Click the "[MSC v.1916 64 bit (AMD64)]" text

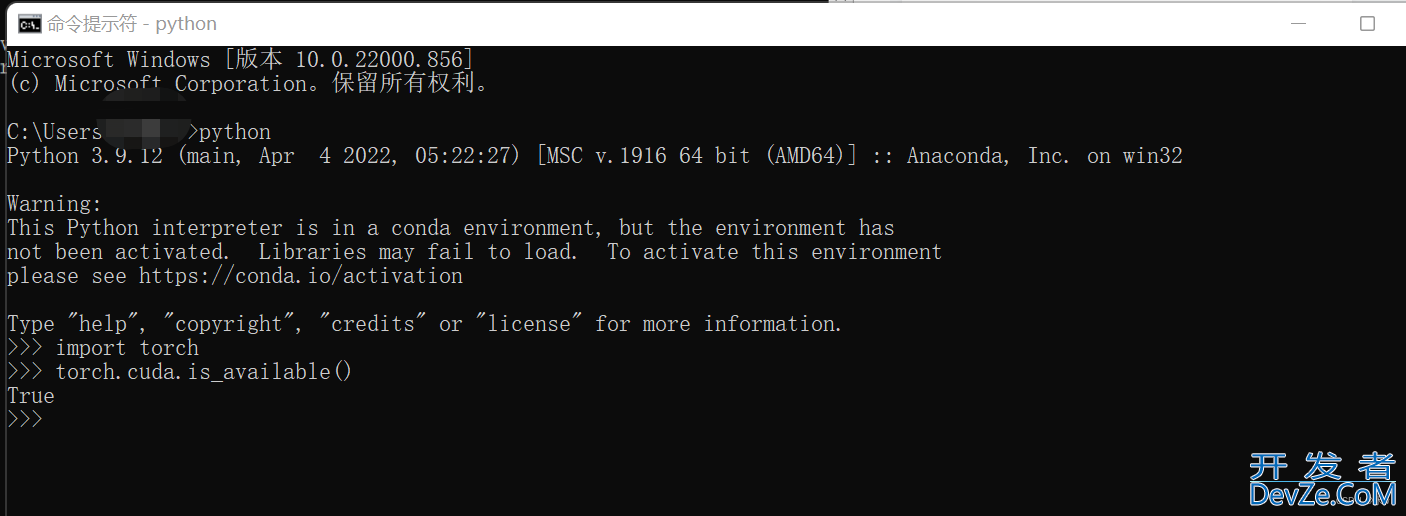pyautogui.click(x=697, y=157)
